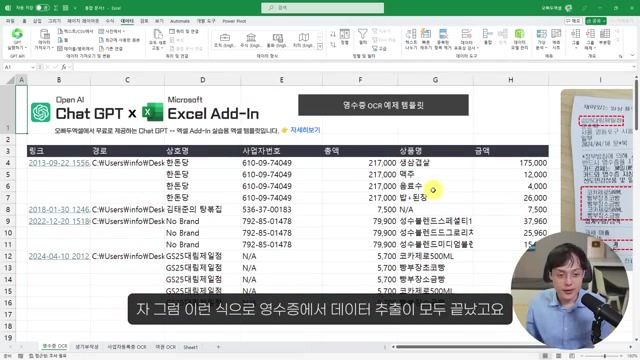The height and width of the screenshot is (360, 640).
Task: Run the GPT 실행하기 add-in button
Action: 17,39
